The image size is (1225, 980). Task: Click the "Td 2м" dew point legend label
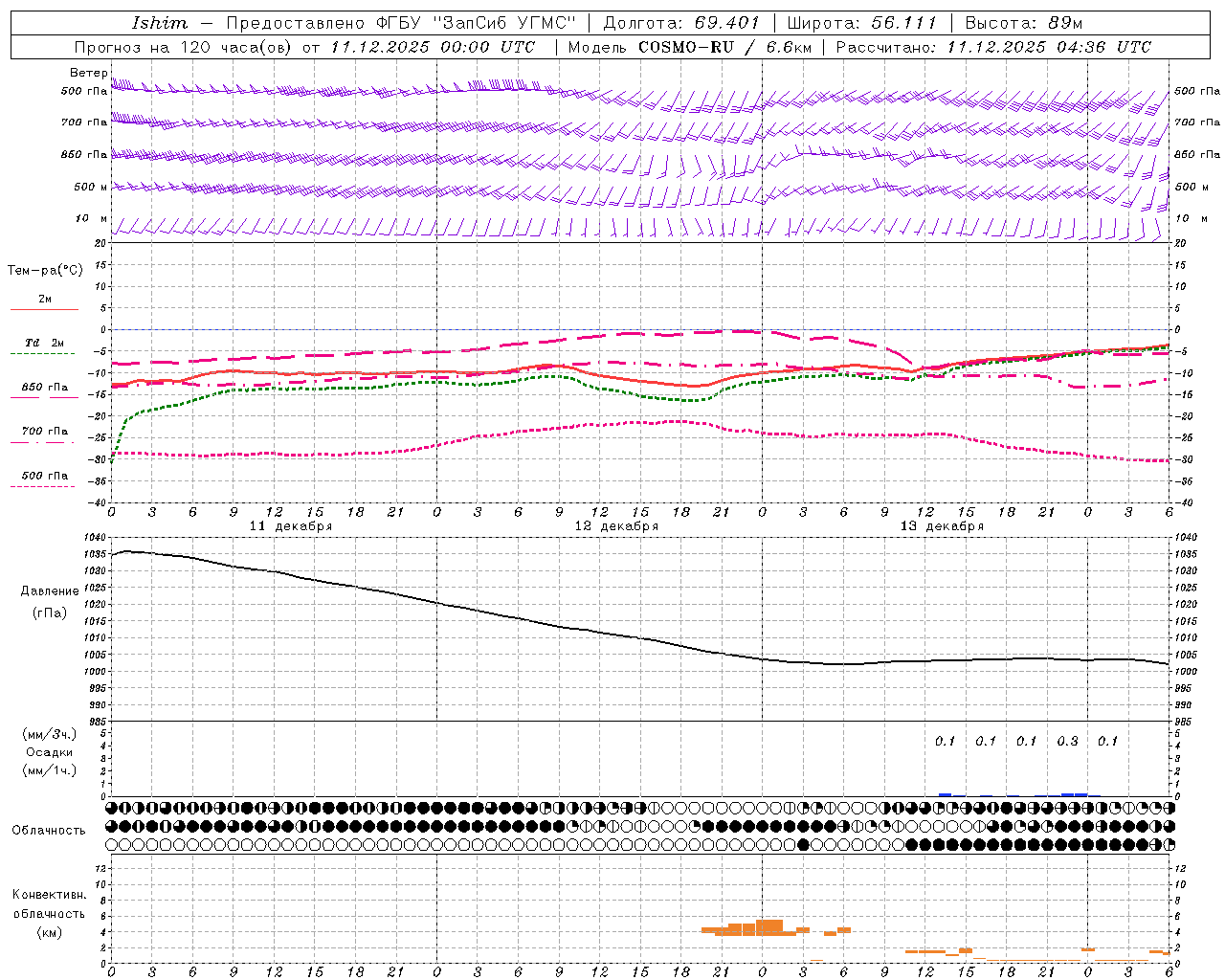[44, 343]
